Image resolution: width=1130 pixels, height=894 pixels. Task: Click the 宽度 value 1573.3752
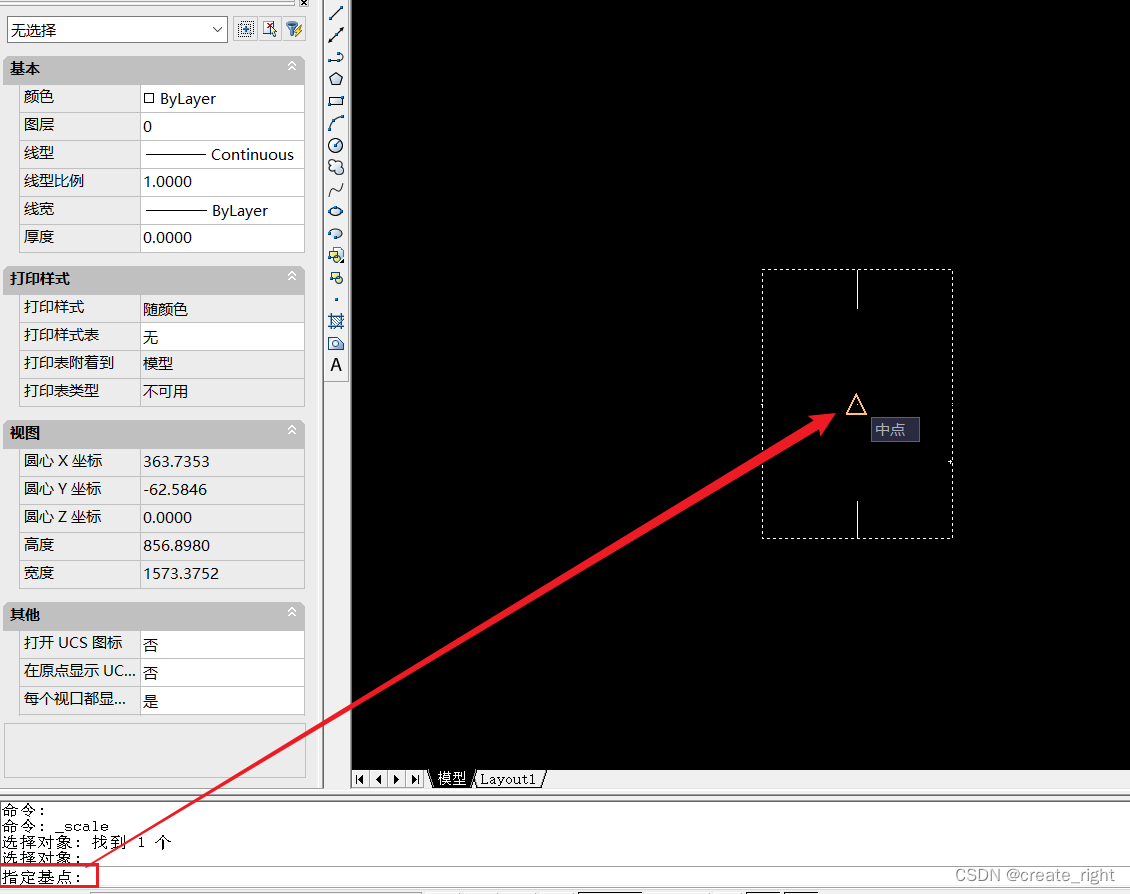pos(222,574)
